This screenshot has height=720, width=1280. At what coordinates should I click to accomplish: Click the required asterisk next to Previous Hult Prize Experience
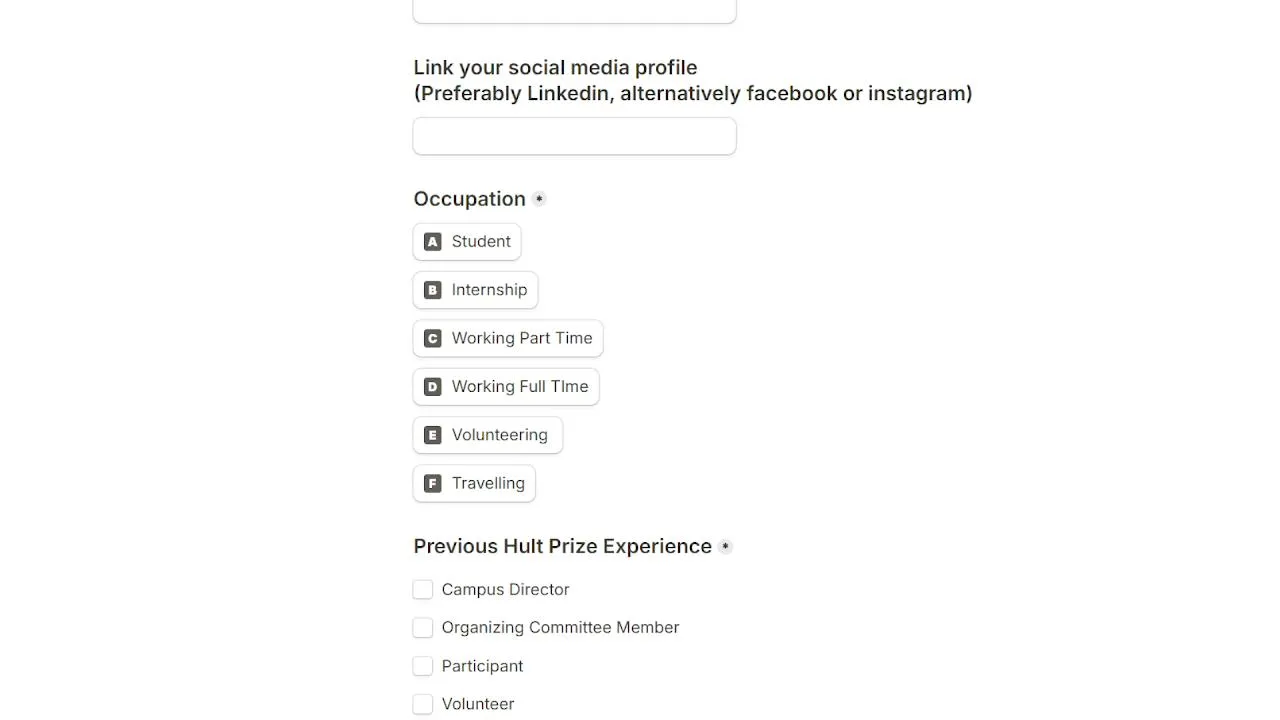(725, 546)
